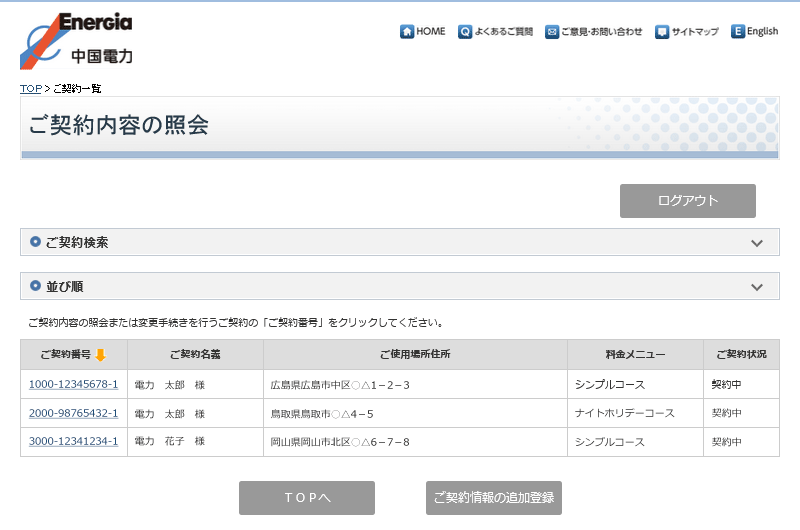Expand the ご契約検索 section chevron
800x530 pixels.
757,243
